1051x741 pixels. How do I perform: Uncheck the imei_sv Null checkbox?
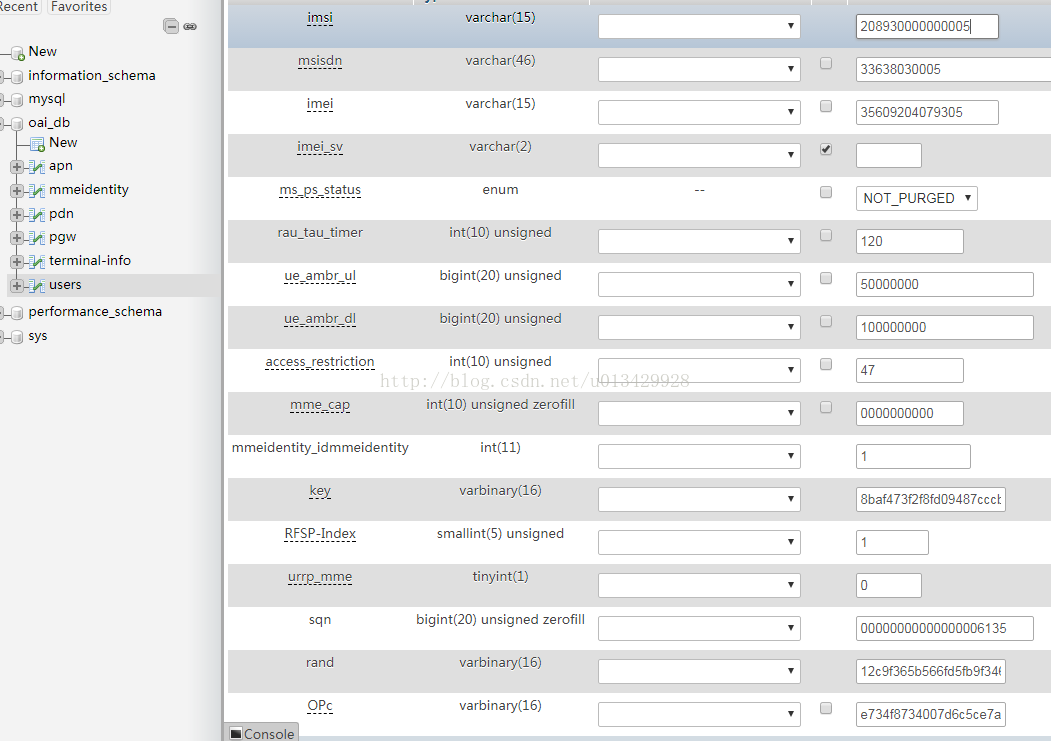tap(826, 149)
